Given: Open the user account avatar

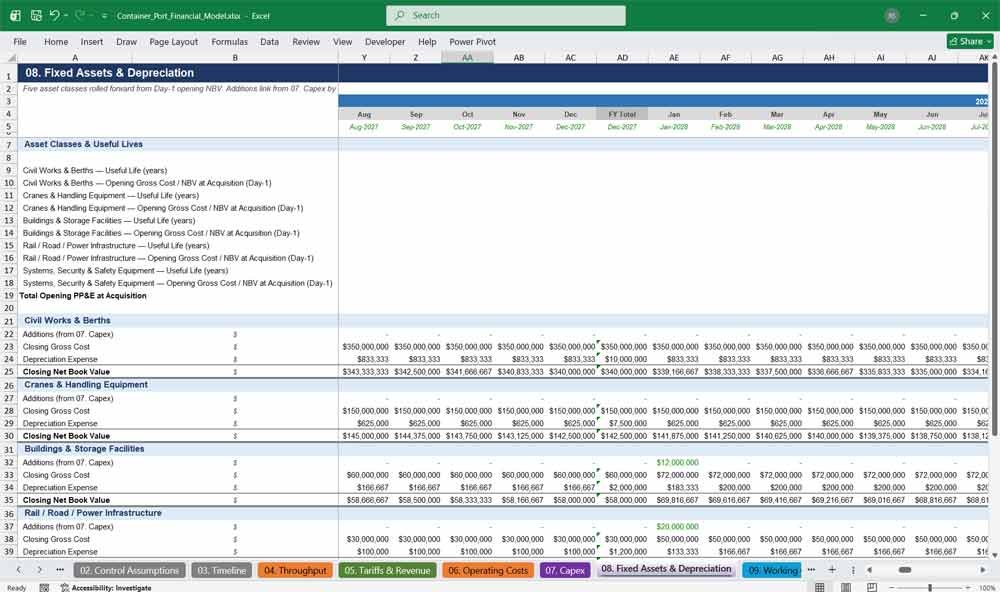Looking at the screenshot, I should coord(892,16).
